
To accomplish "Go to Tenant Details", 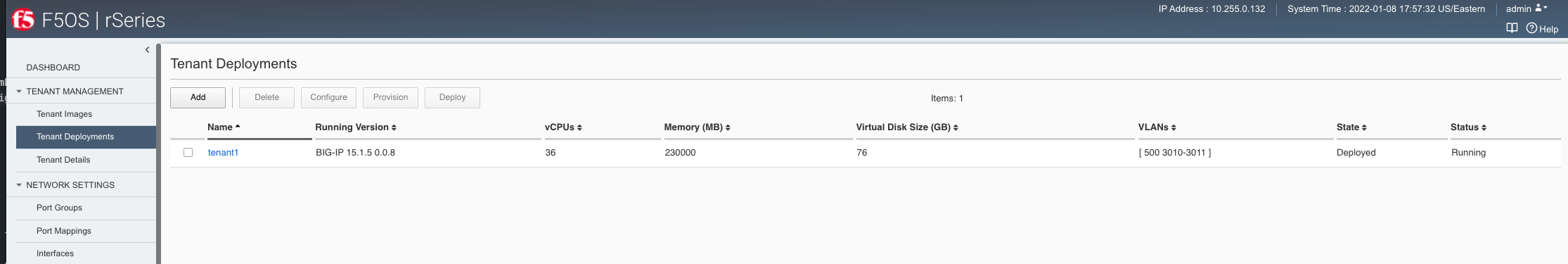I will point(63,160).
